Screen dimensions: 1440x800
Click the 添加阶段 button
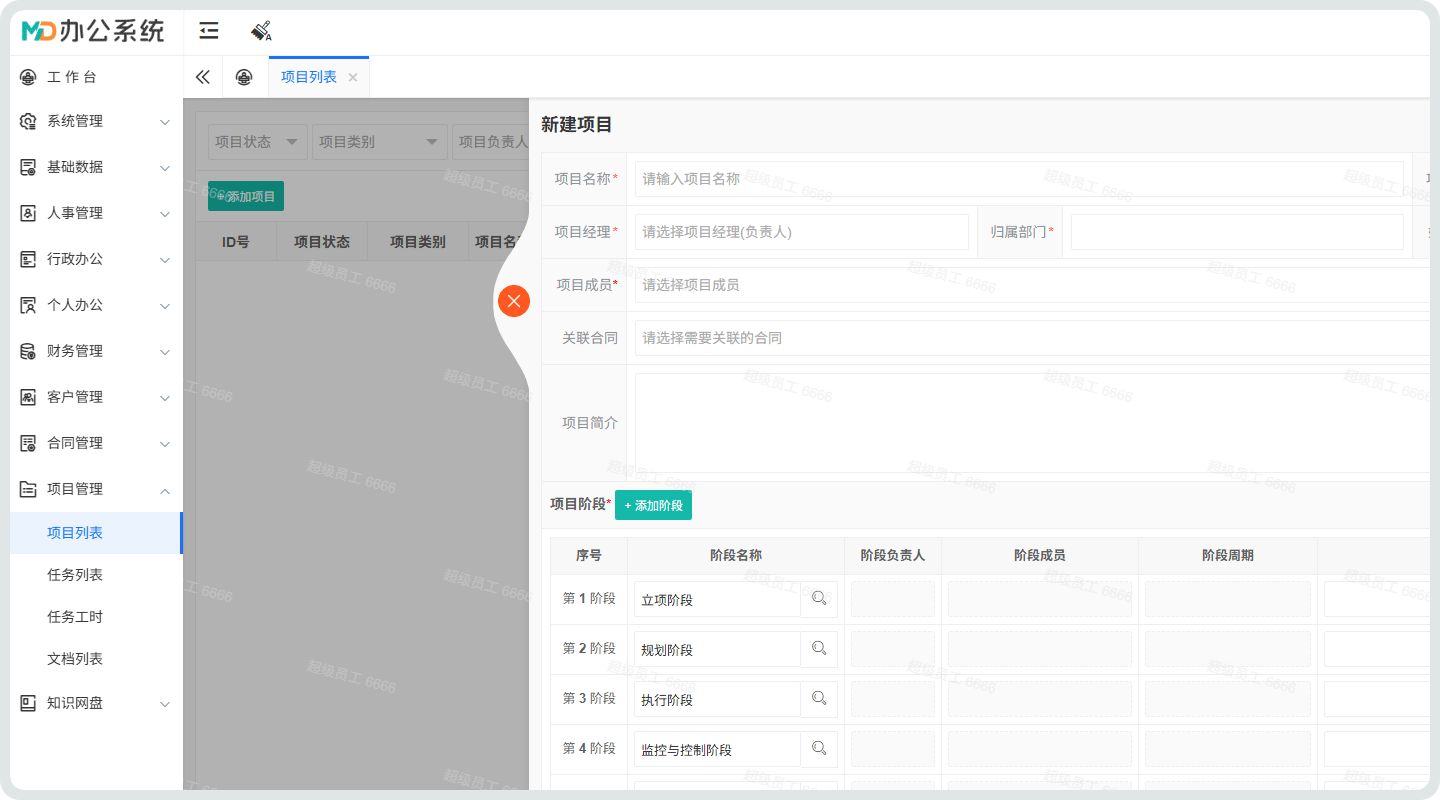(x=653, y=505)
